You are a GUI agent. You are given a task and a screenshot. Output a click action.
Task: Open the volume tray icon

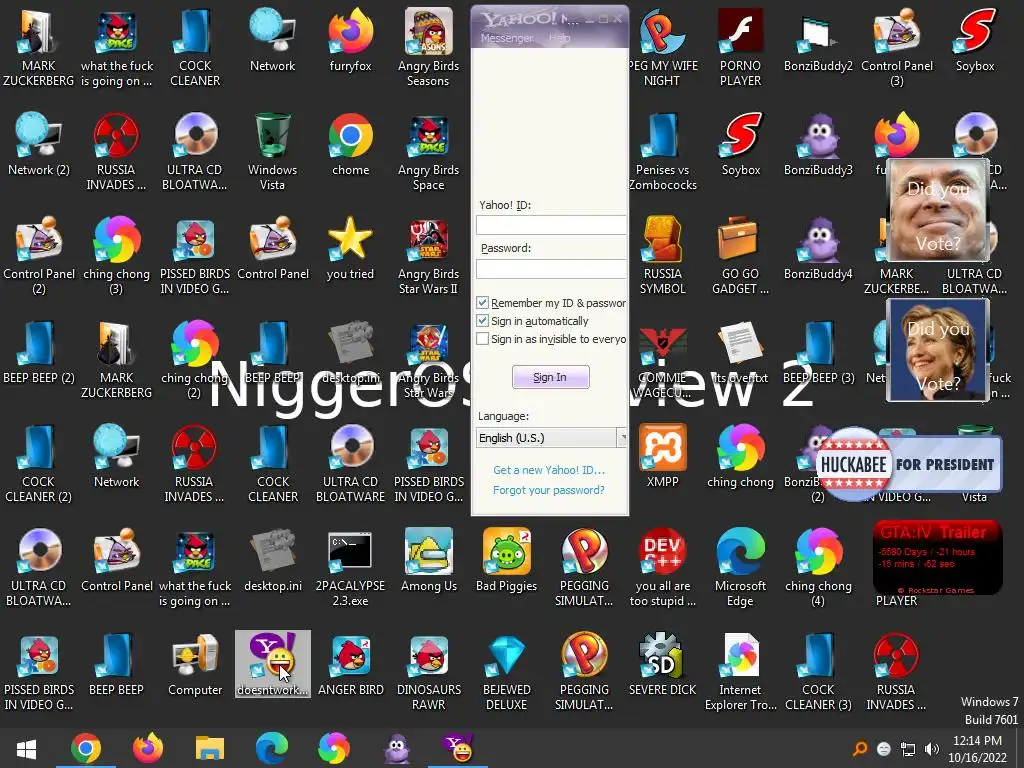click(932, 749)
